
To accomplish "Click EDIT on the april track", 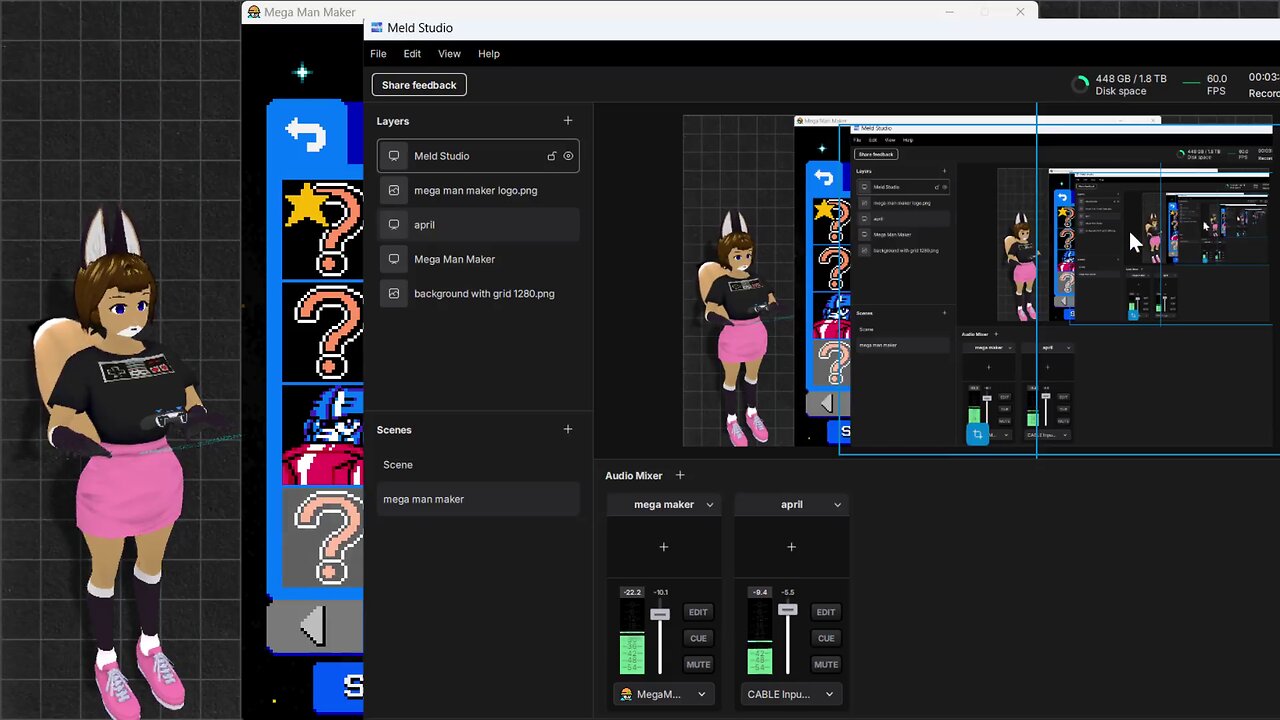I will click(826, 612).
